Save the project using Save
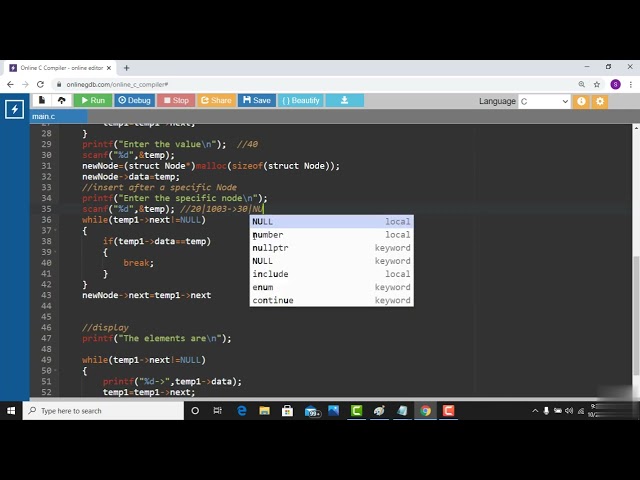This screenshot has width=640, height=480. 257,100
